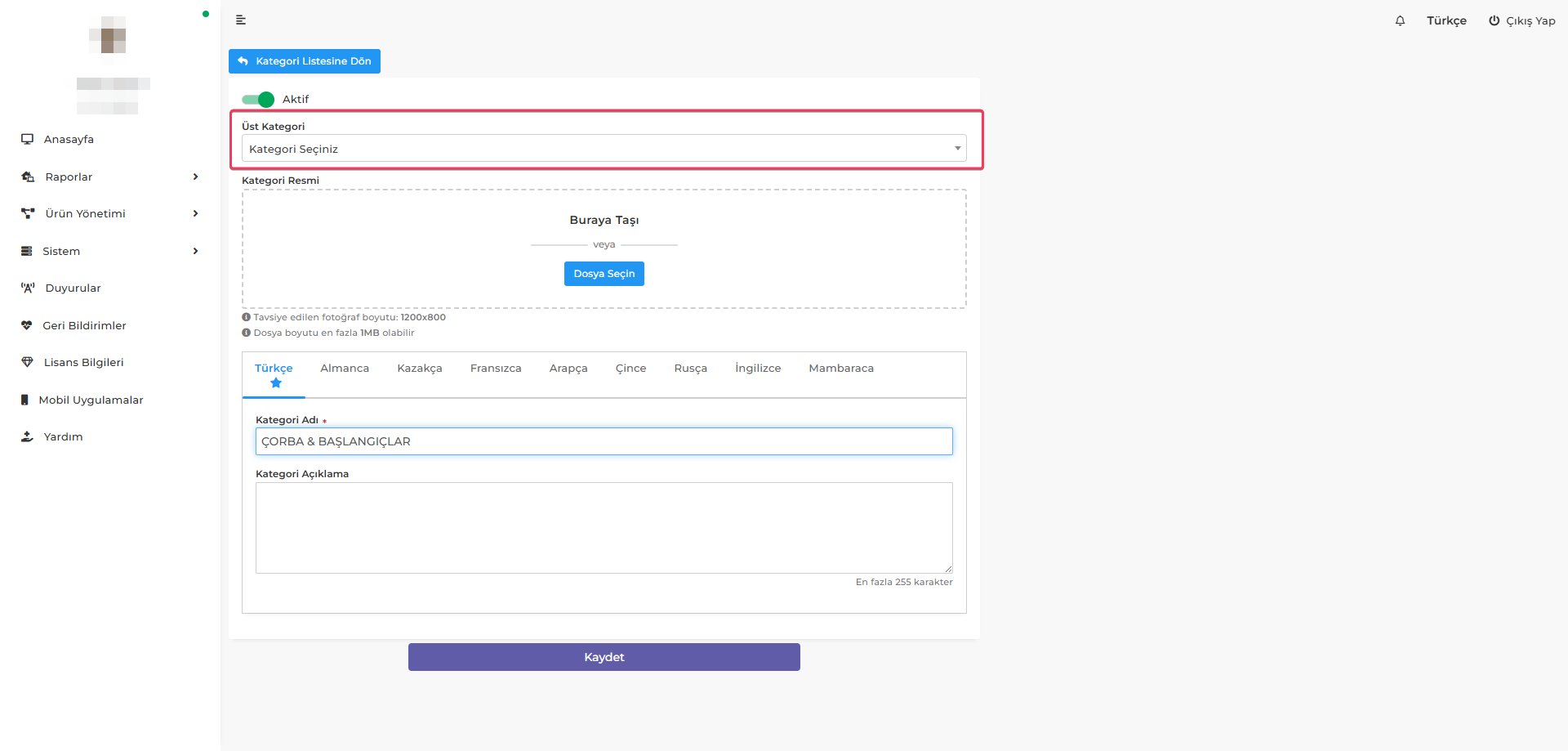Click the Mobil Uygulamalar phone icon
Screen dimensions: 1568x751
click(25, 400)
